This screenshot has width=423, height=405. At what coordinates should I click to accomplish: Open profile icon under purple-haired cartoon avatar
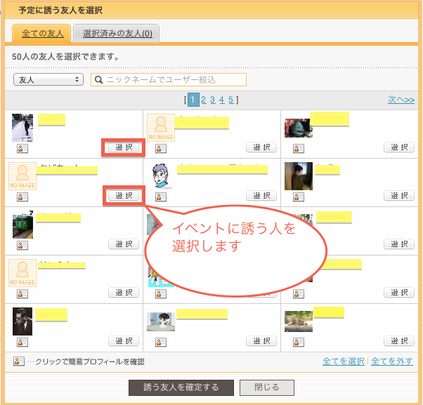tap(161, 197)
